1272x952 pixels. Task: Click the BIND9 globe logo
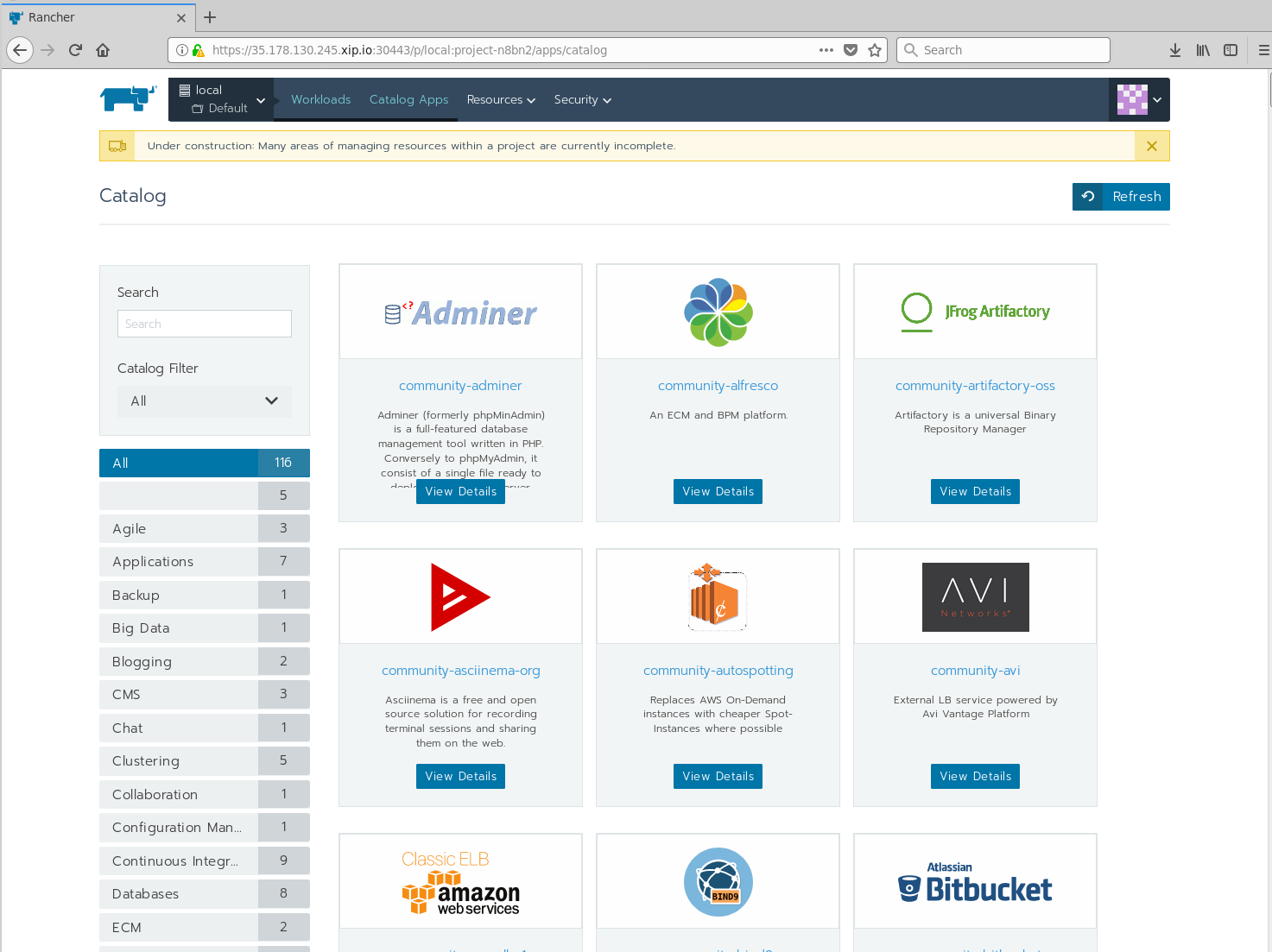718,882
